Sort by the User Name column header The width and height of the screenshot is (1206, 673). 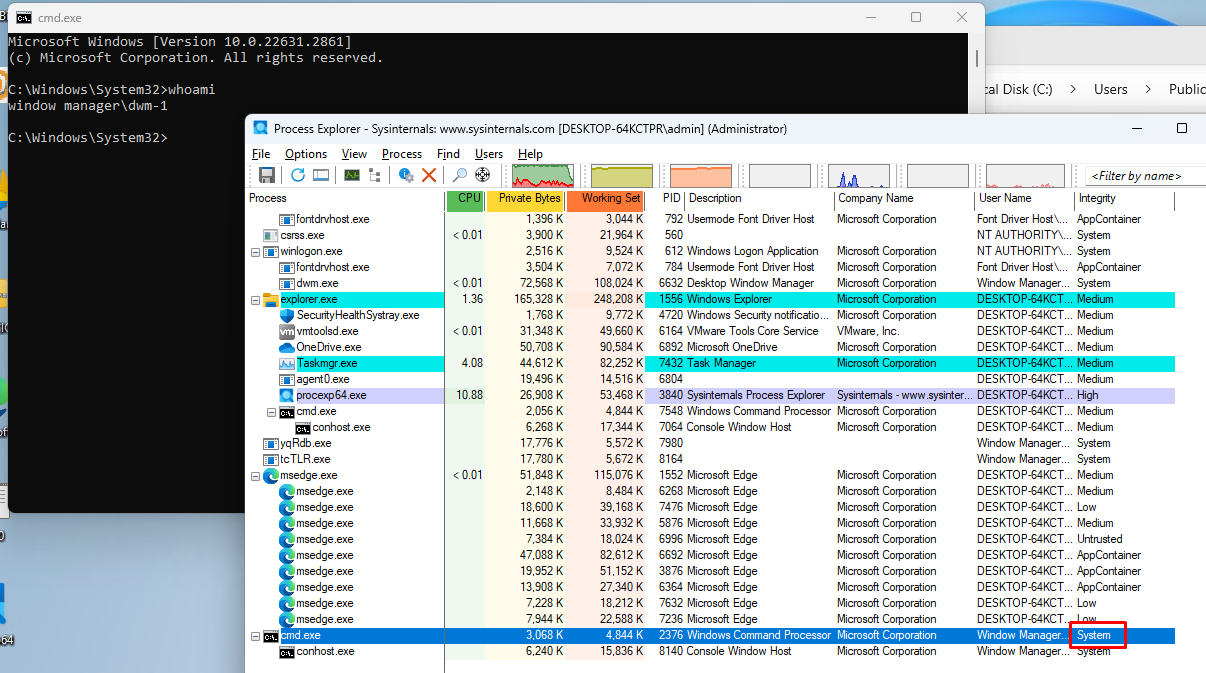(1025, 199)
